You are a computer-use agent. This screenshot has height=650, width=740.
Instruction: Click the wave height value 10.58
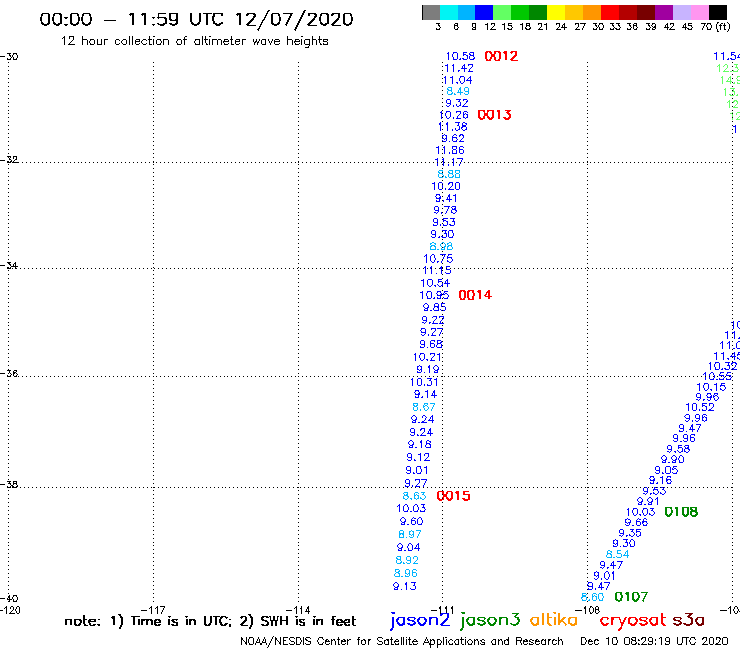tap(460, 56)
